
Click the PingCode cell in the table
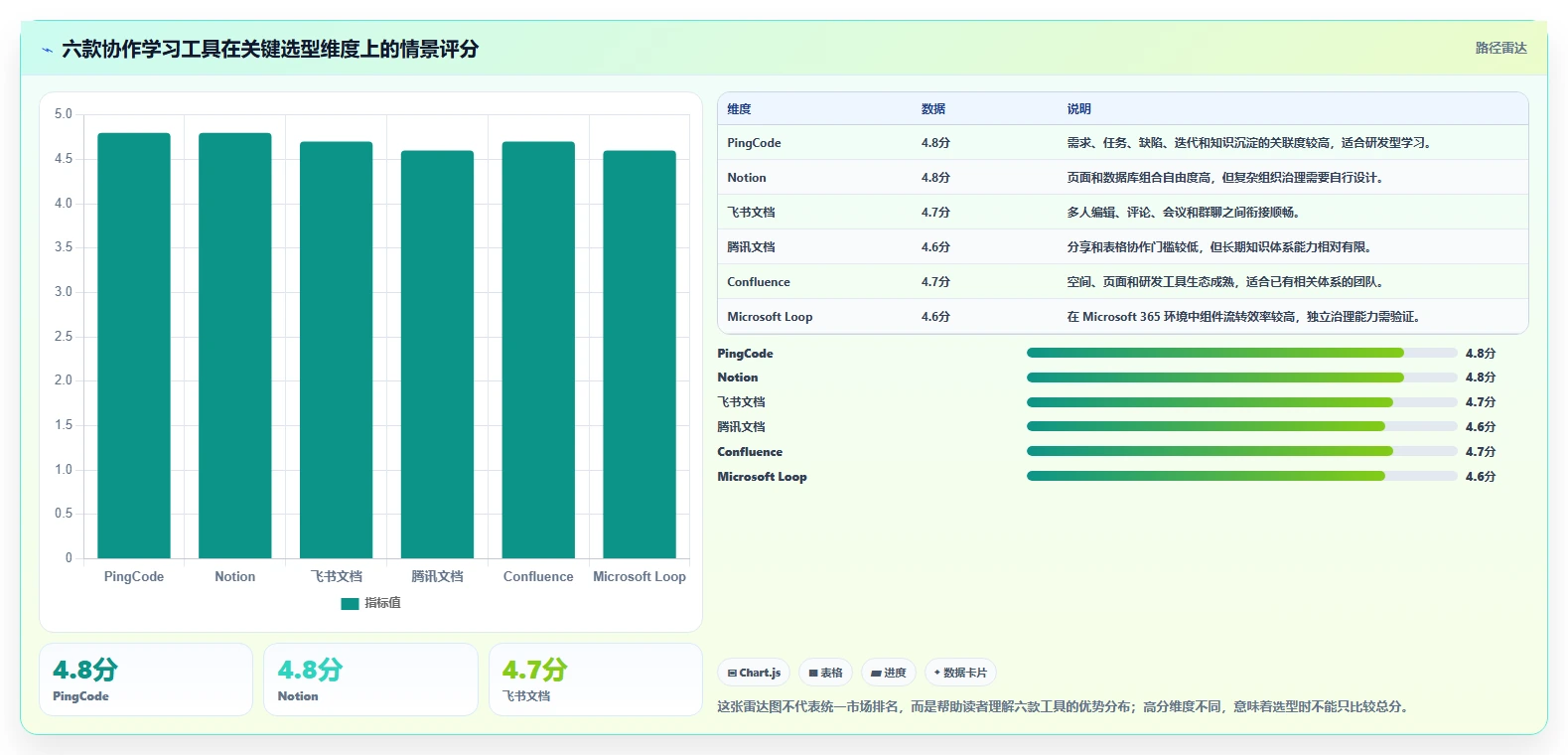click(754, 143)
